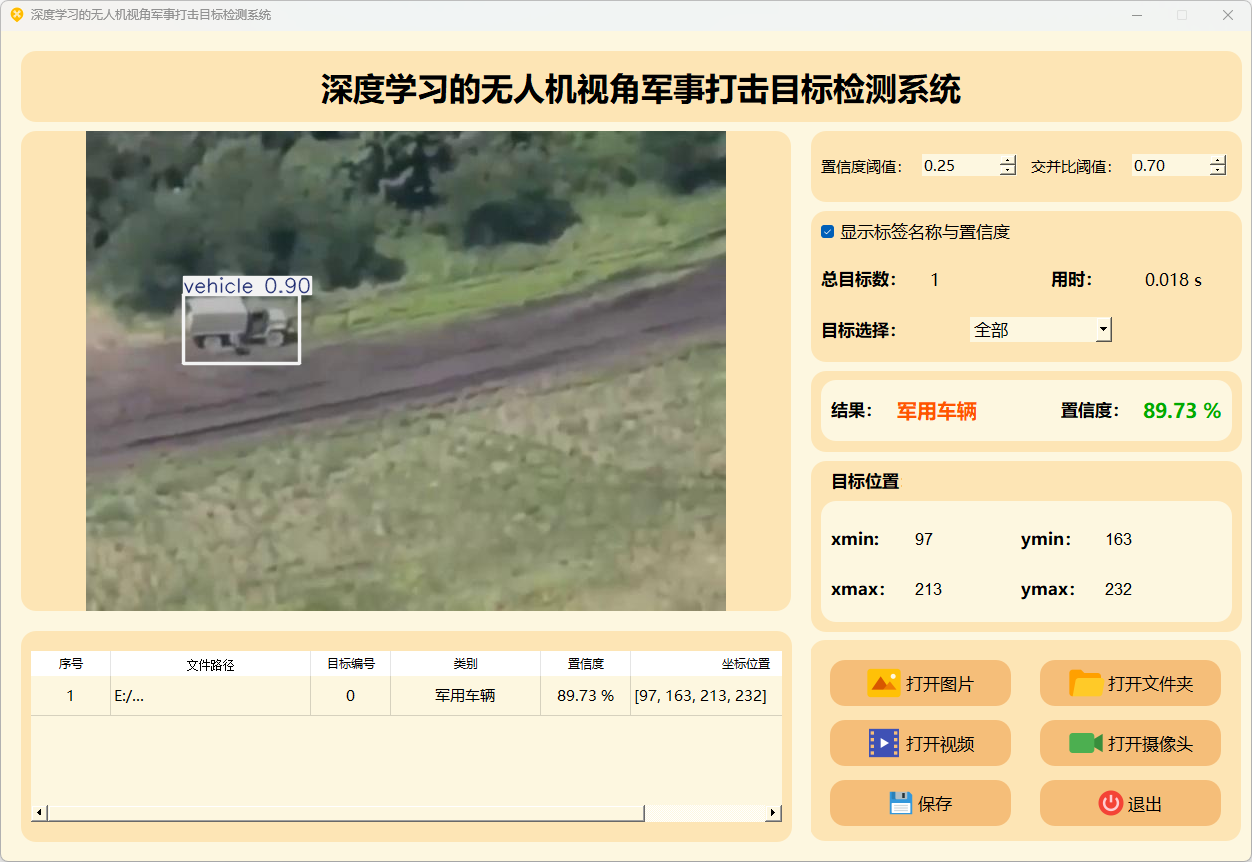Open the 目标选择 dropdown showing 全部
Viewport: 1252px width, 862px height.
click(1040, 329)
